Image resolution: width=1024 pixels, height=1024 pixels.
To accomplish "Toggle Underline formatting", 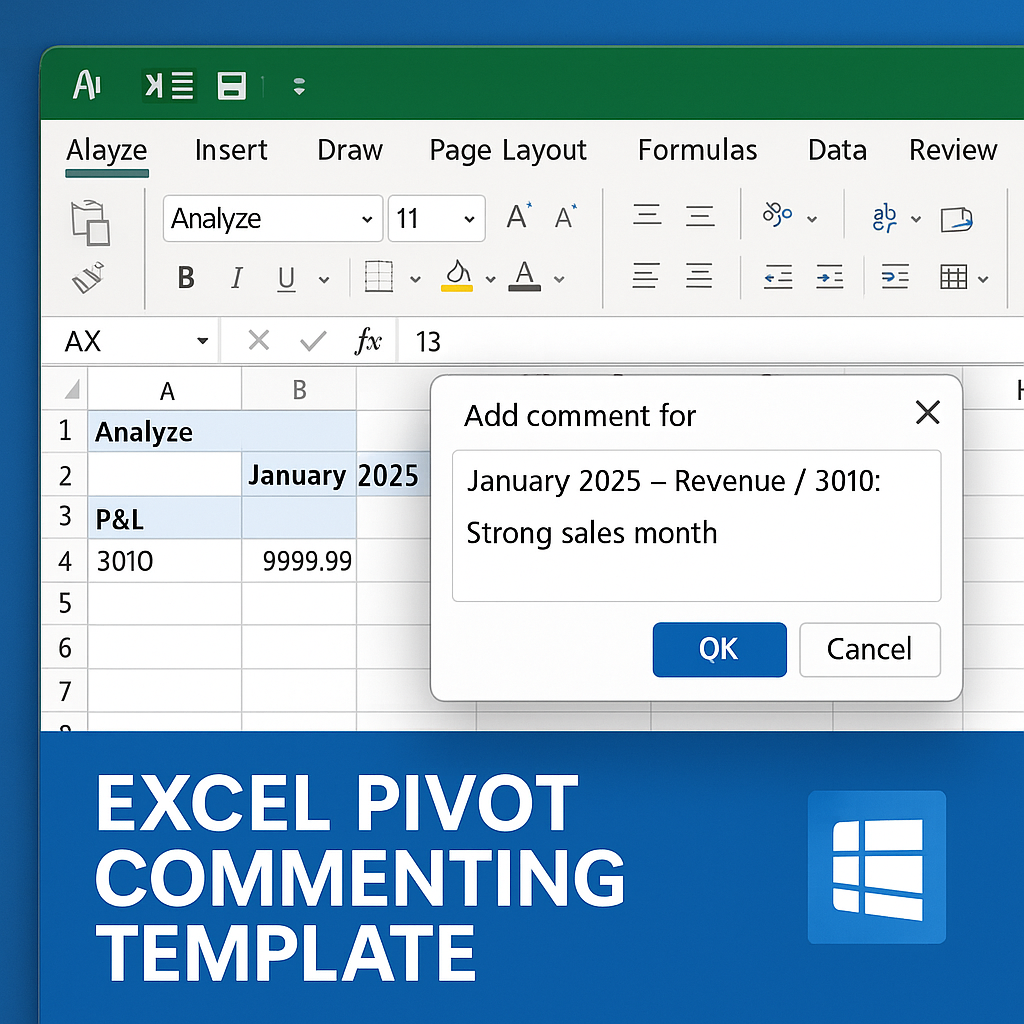I will [x=286, y=279].
